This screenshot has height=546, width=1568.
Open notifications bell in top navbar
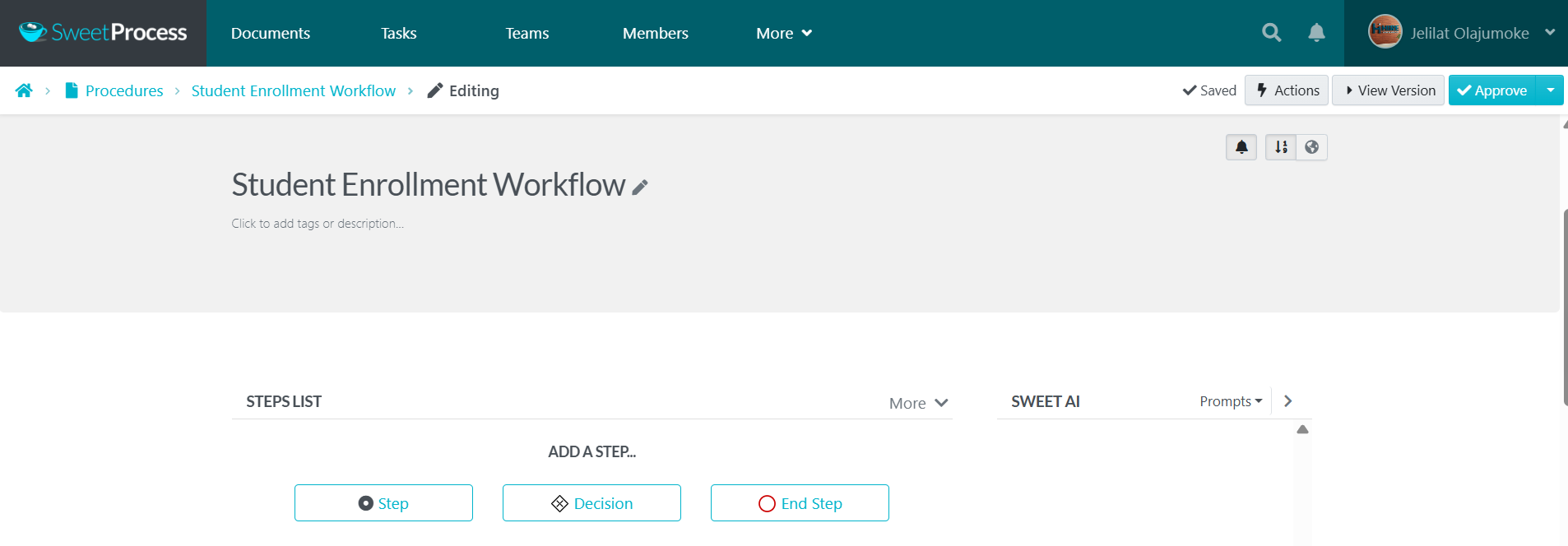pos(1316,33)
